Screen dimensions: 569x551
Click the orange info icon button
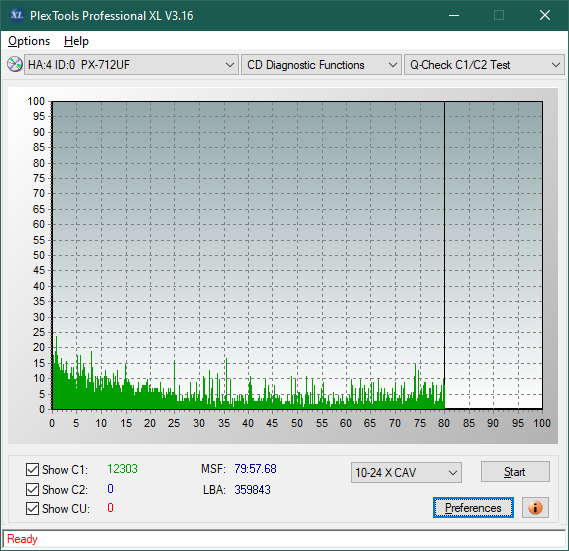(535, 507)
